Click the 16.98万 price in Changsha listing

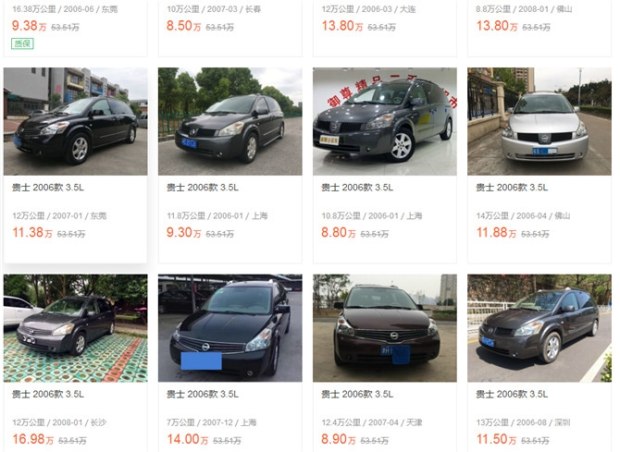click(x=33, y=439)
